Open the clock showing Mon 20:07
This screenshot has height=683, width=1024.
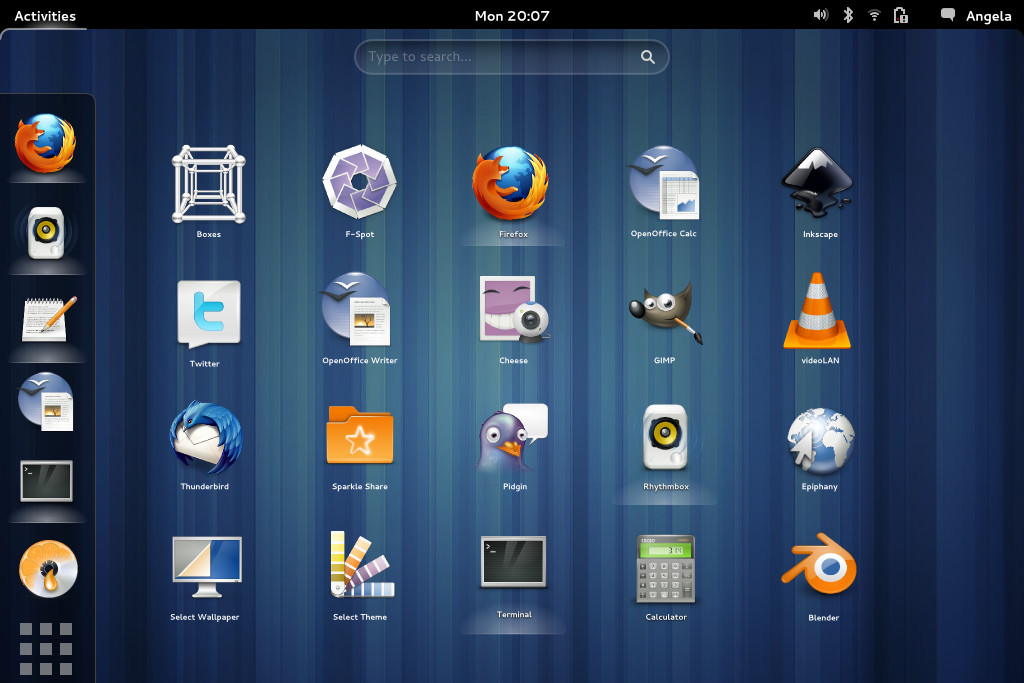point(512,16)
